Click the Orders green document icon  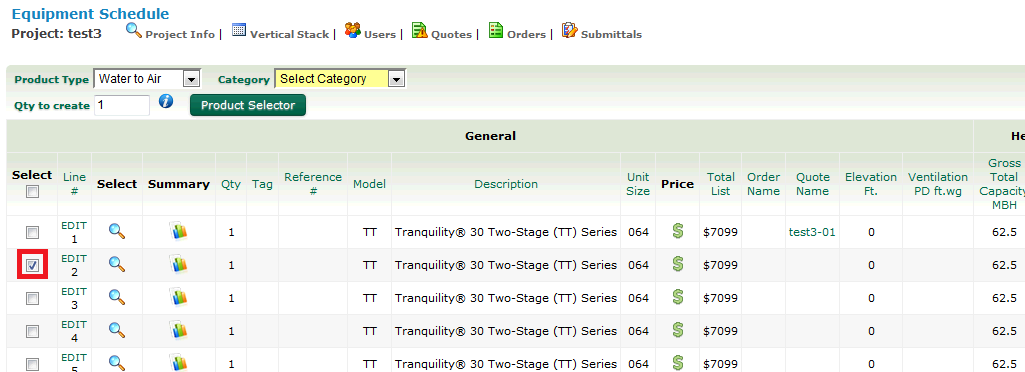coord(496,30)
